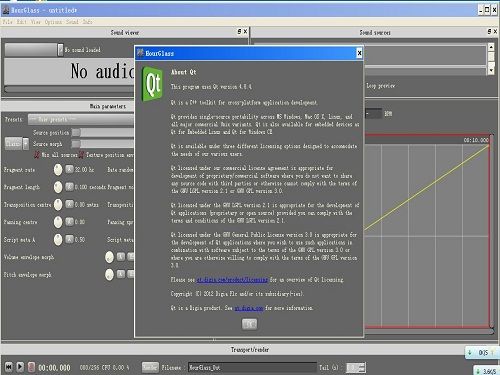The height and width of the screenshot is (375, 500).
Task: Toggle the A button for Panning centre
Action: coord(69,221)
